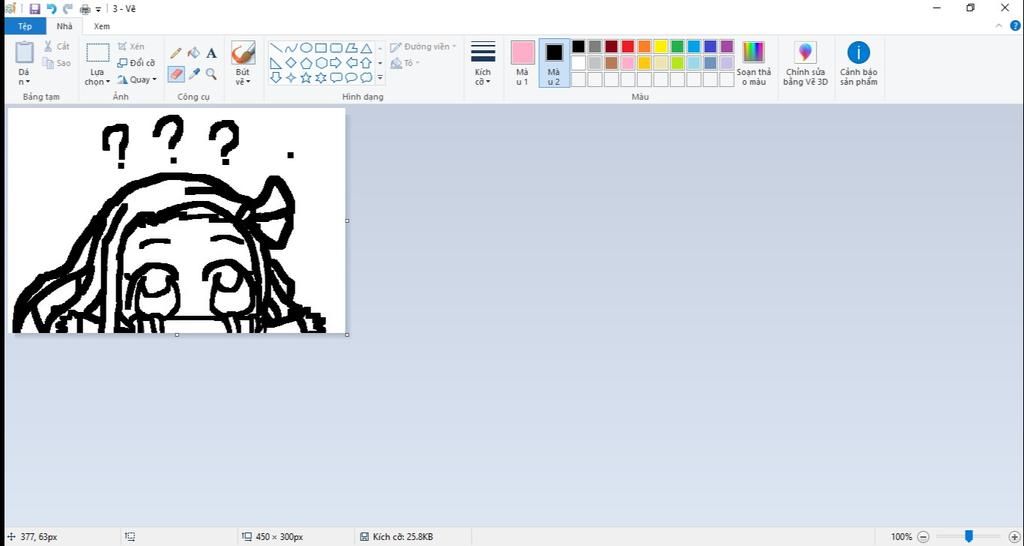Click the Đổi cỡ resize button
The width and height of the screenshot is (1024, 546).
click(136, 63)
